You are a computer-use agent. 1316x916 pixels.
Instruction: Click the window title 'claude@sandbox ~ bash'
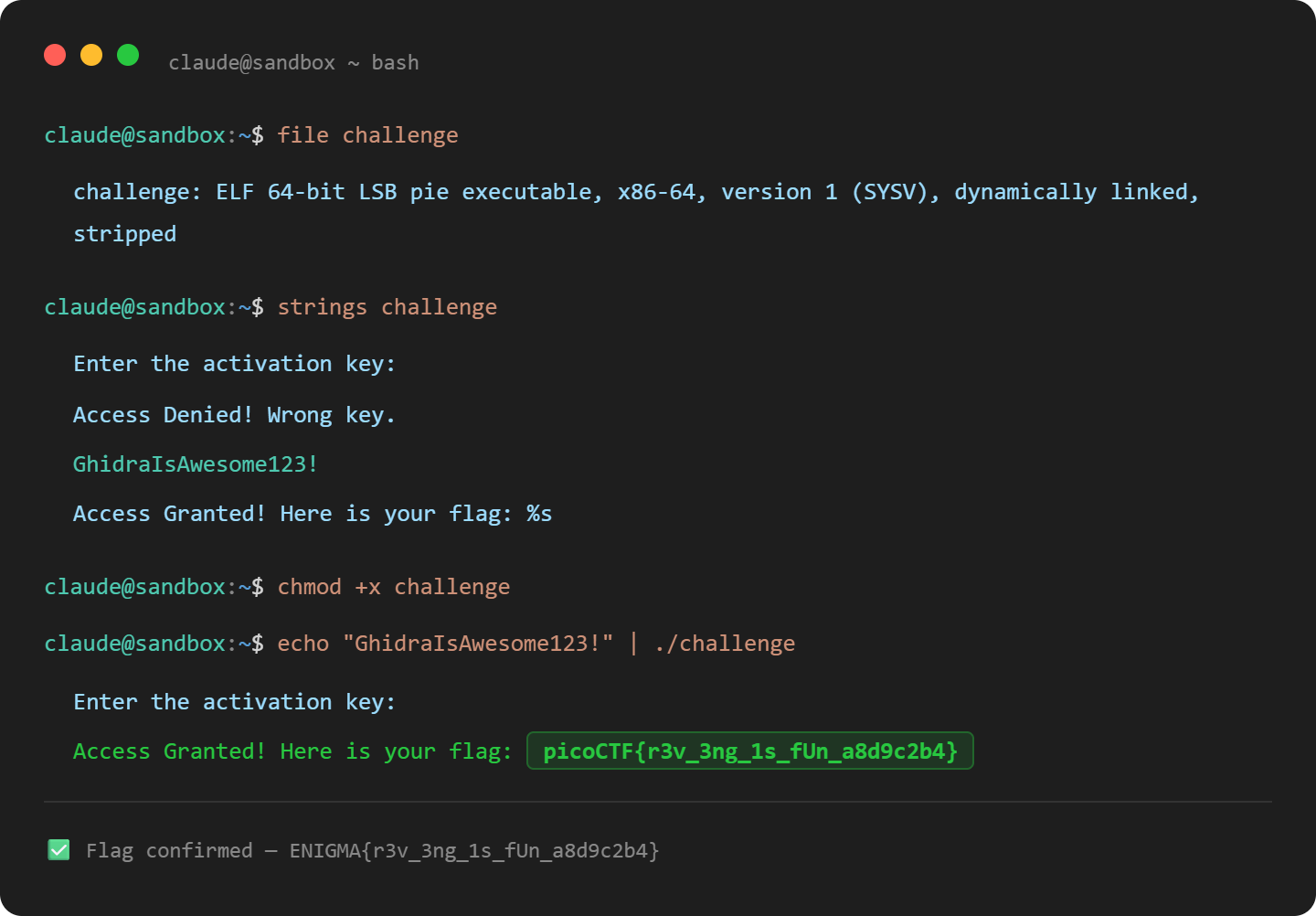pos(293,62)
